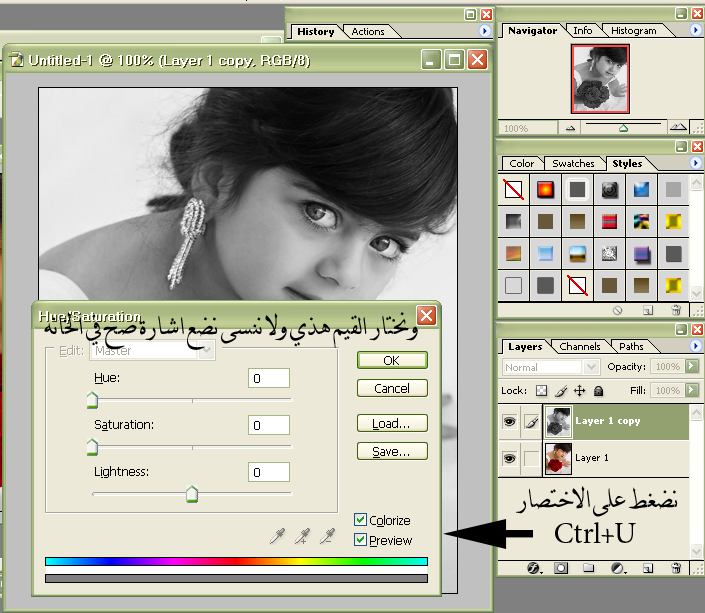
Task: Hide Layer 1 copy with eye icon
Action: click(508, 422)
